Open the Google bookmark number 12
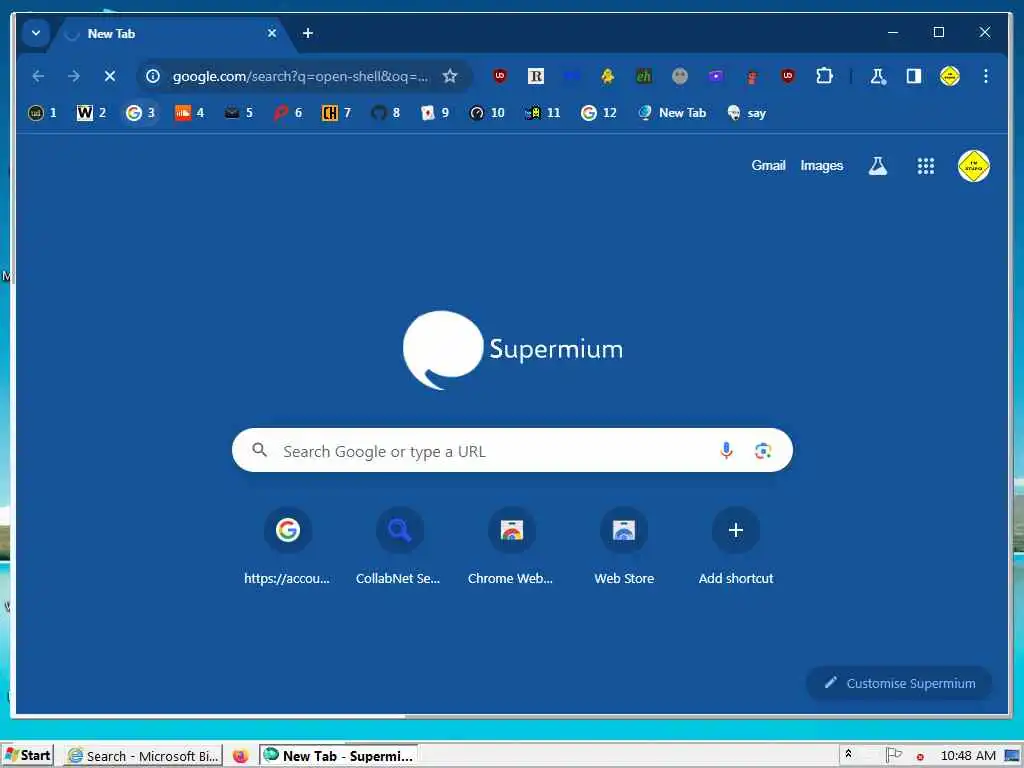 (x=599, y=113)
